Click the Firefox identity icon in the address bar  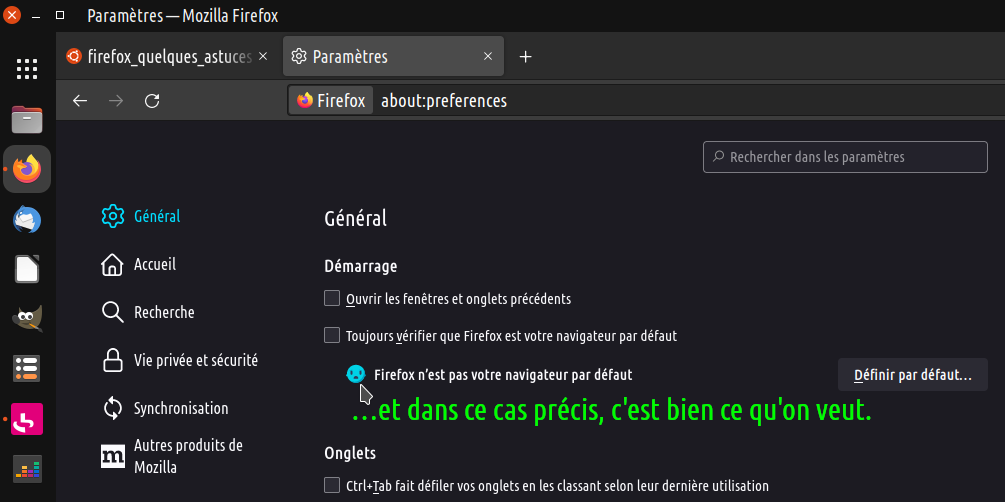coord(331,101)
